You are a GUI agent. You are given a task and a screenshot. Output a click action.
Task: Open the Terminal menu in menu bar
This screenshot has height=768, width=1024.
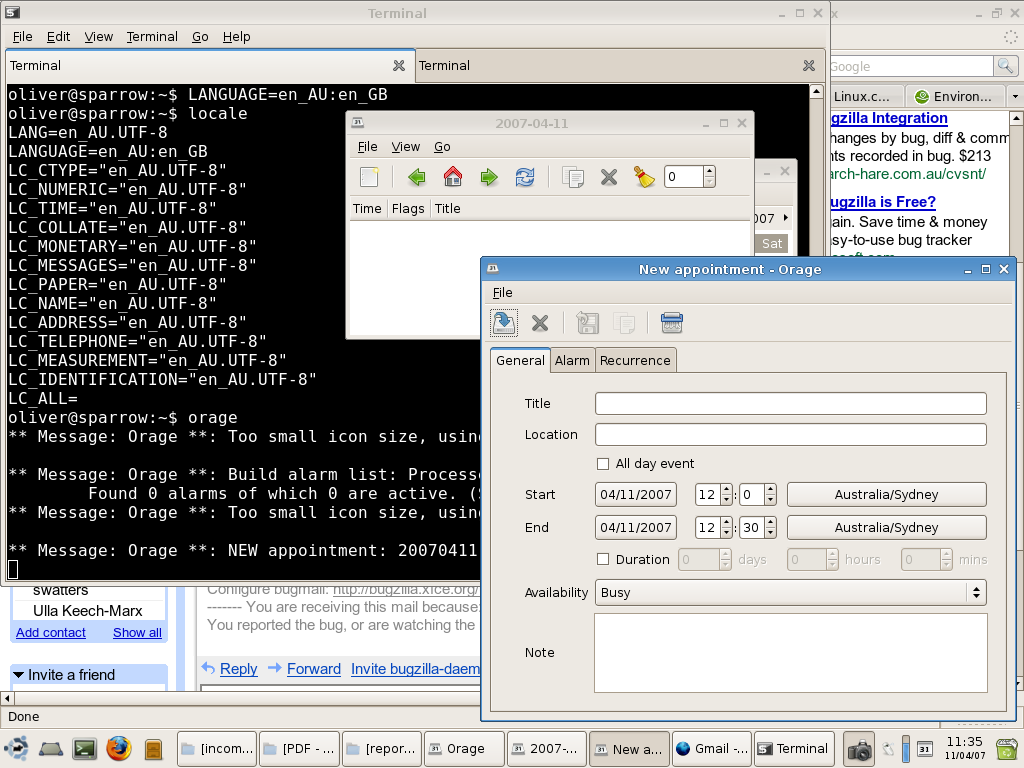[x=152, y=36]
